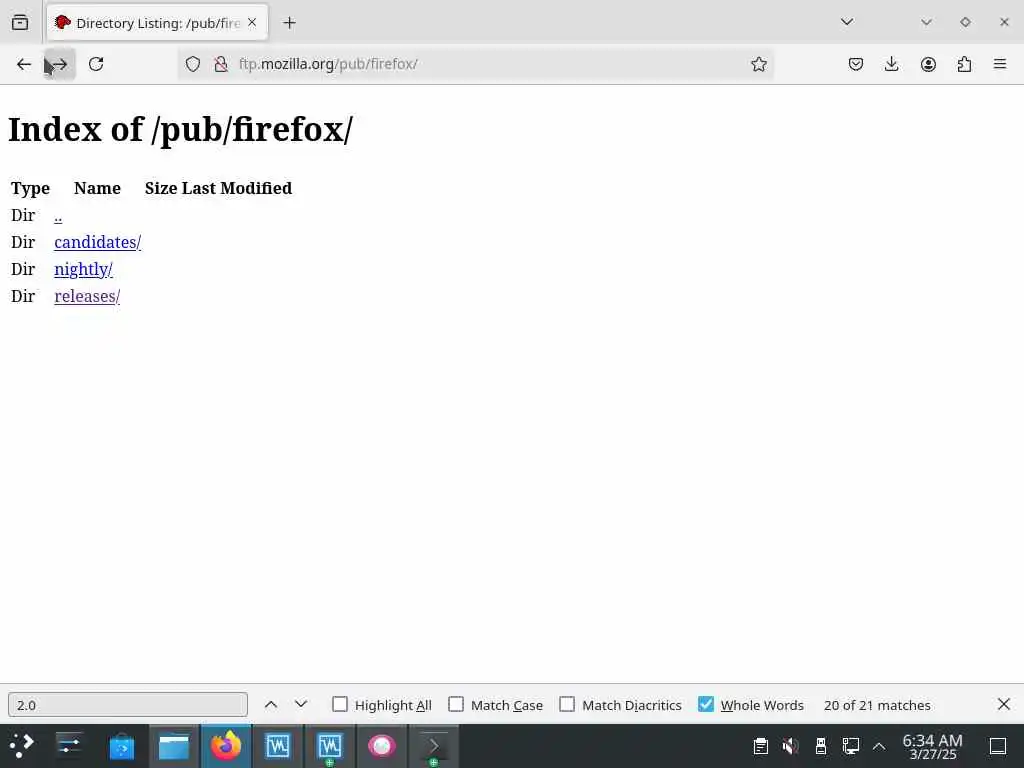Enable the Match Diacritics checkbox

(567, 704)
